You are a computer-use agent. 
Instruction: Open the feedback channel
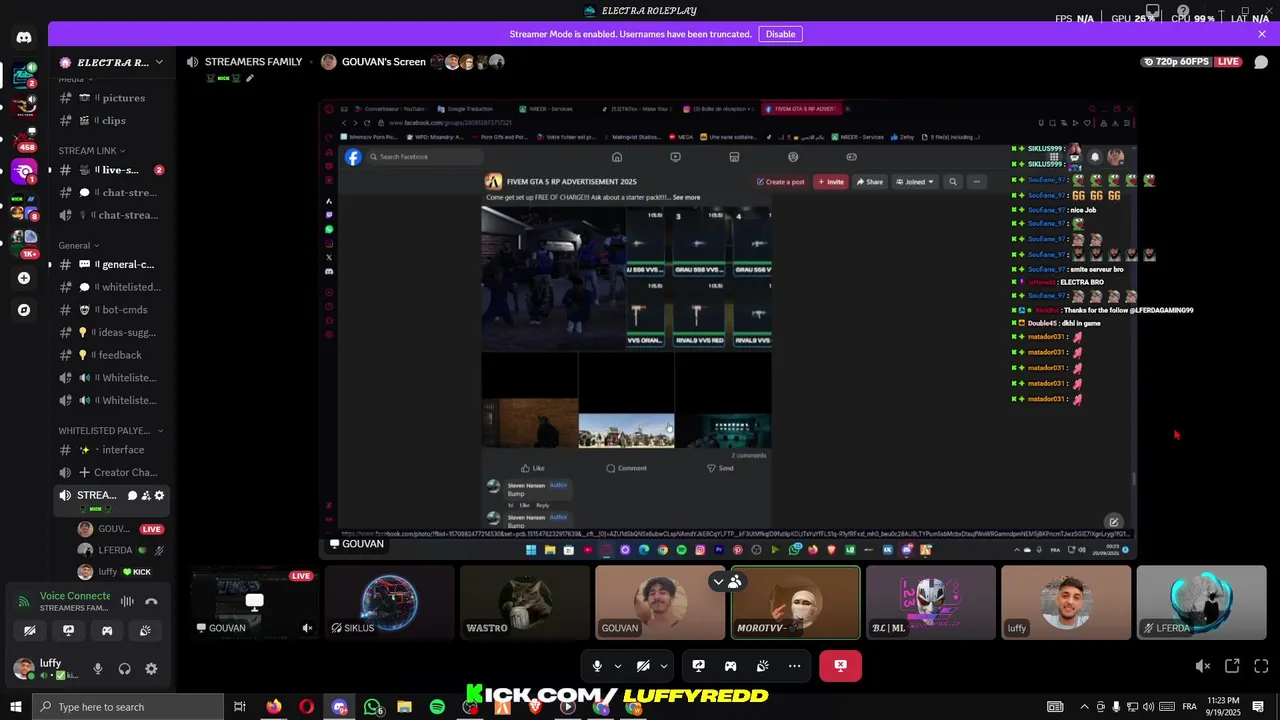point(112,355)
